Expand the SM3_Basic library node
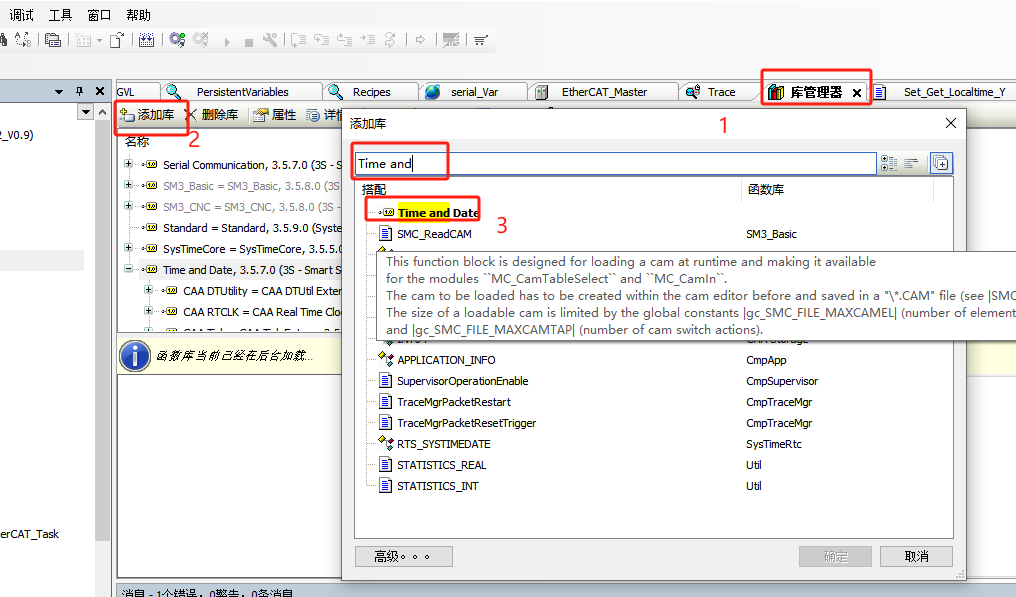Image resolution: width=1016 pixels, height=597 pixels. coord(128,185)
